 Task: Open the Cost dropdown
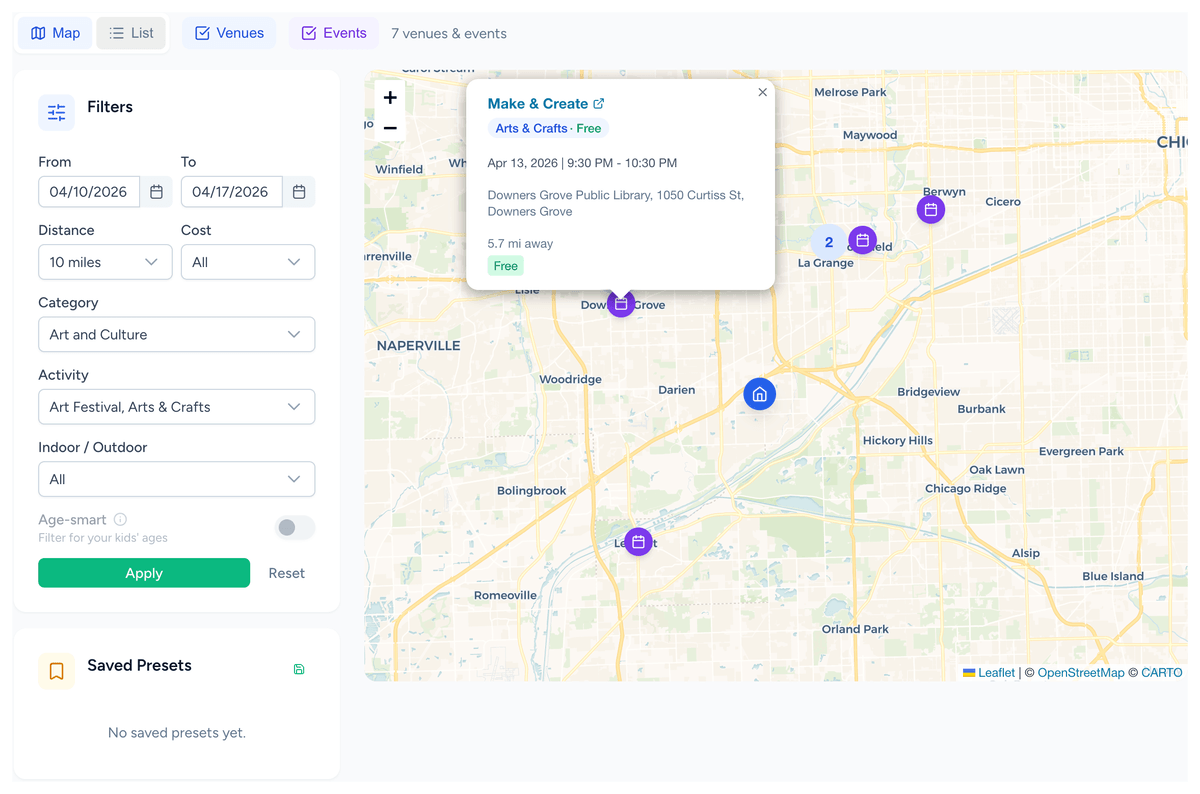248,262
